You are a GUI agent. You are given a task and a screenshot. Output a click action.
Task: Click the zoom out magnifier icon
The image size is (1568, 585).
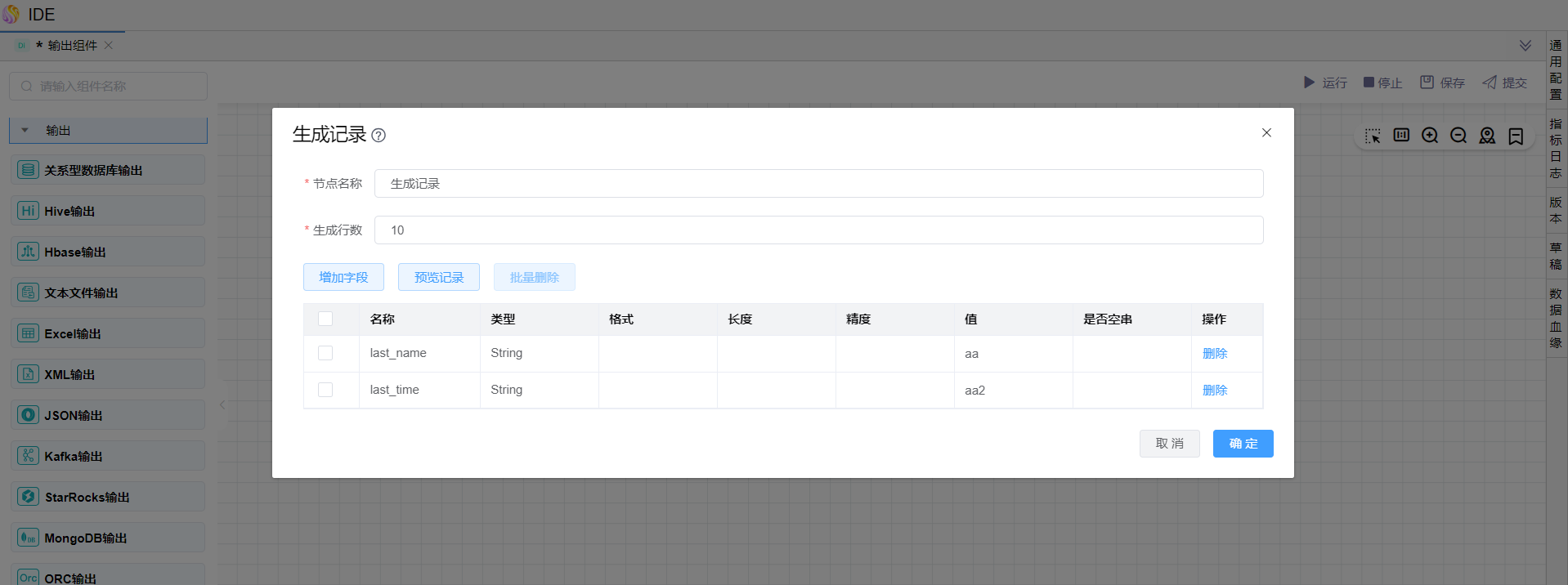click(x=1458, y=136)
